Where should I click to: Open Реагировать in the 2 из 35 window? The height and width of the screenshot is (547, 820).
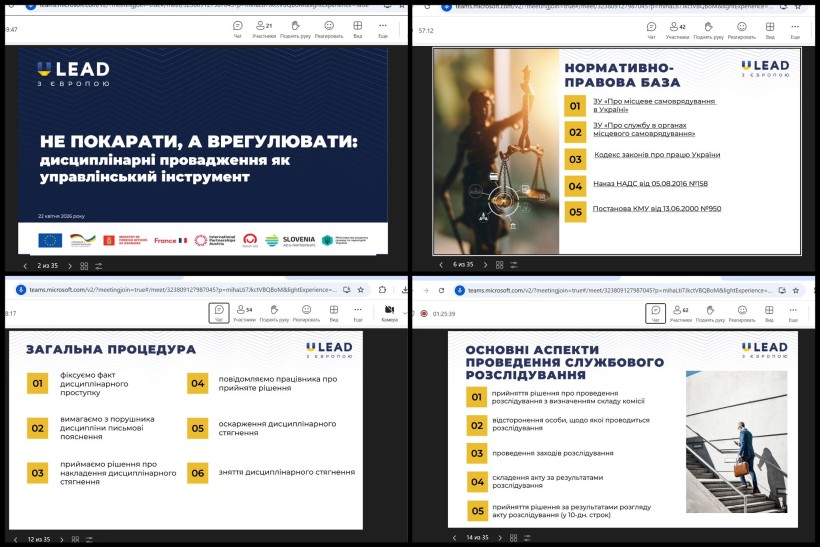pyautogui.click(x=329, y=29)
